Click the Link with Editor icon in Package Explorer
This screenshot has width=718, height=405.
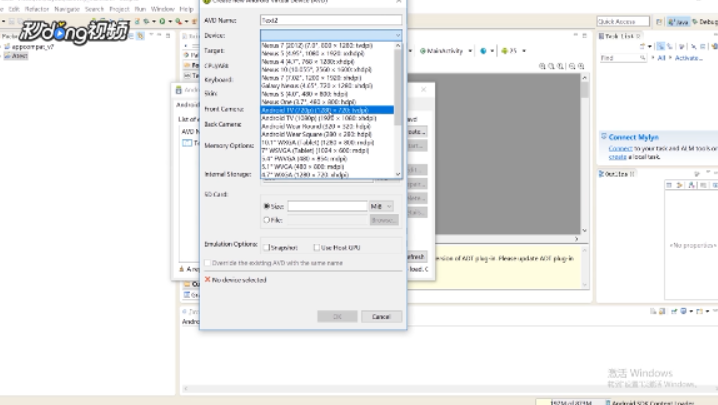[140, 35]
